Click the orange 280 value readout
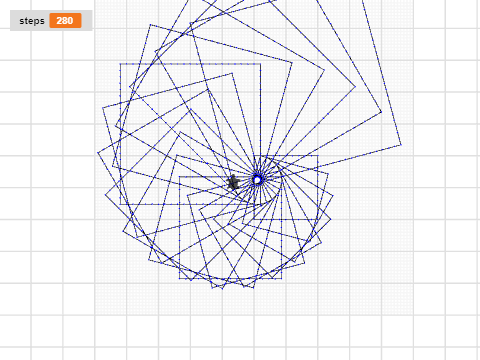This screenshot has height=360, width=480. point(65,21)
